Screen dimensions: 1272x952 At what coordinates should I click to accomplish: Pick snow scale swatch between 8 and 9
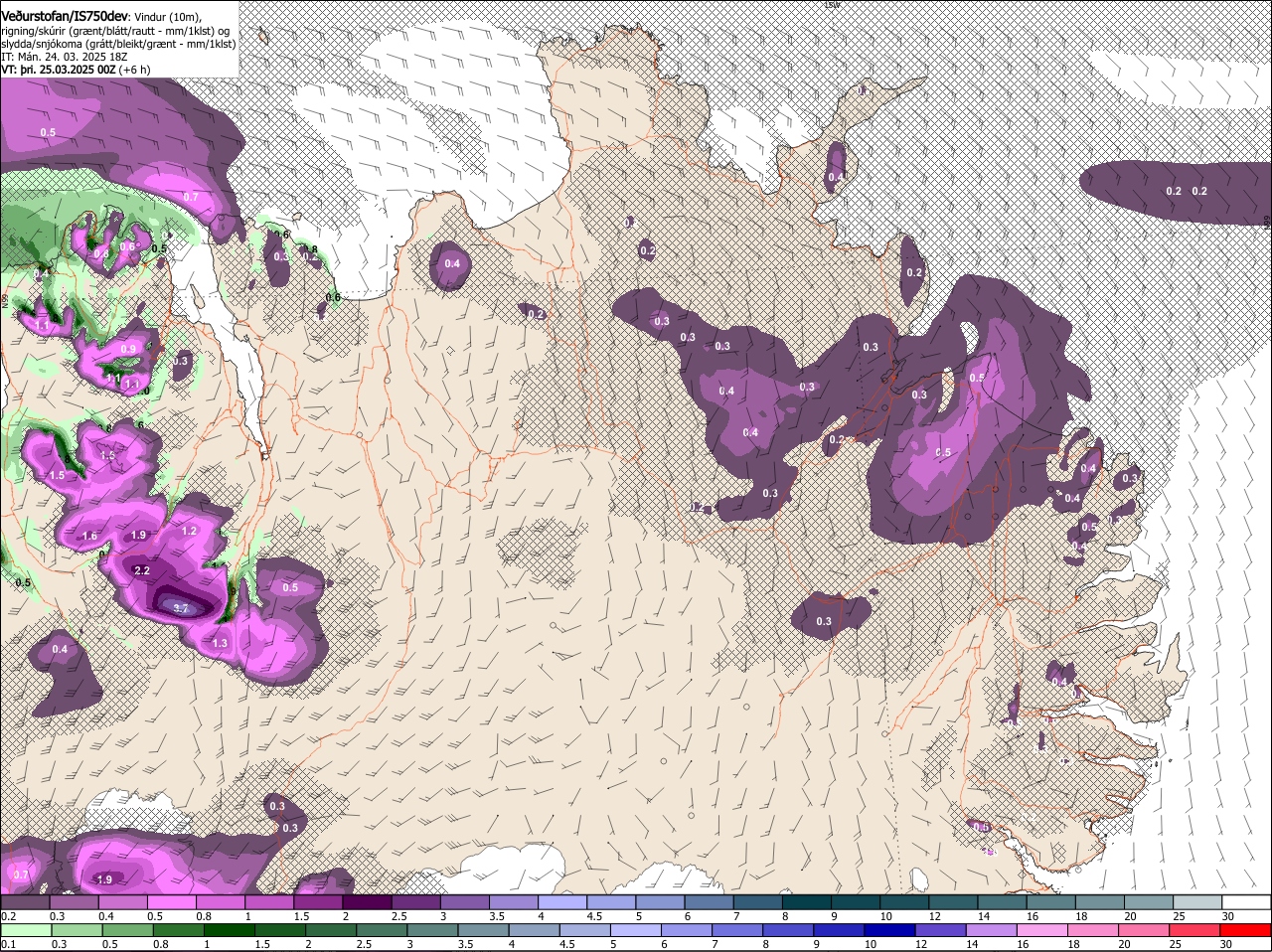click(807, 902)
